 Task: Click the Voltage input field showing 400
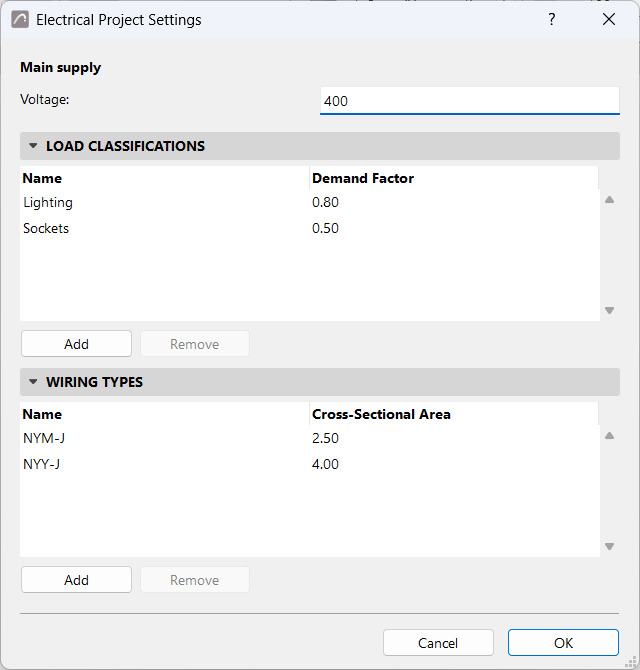470,101
